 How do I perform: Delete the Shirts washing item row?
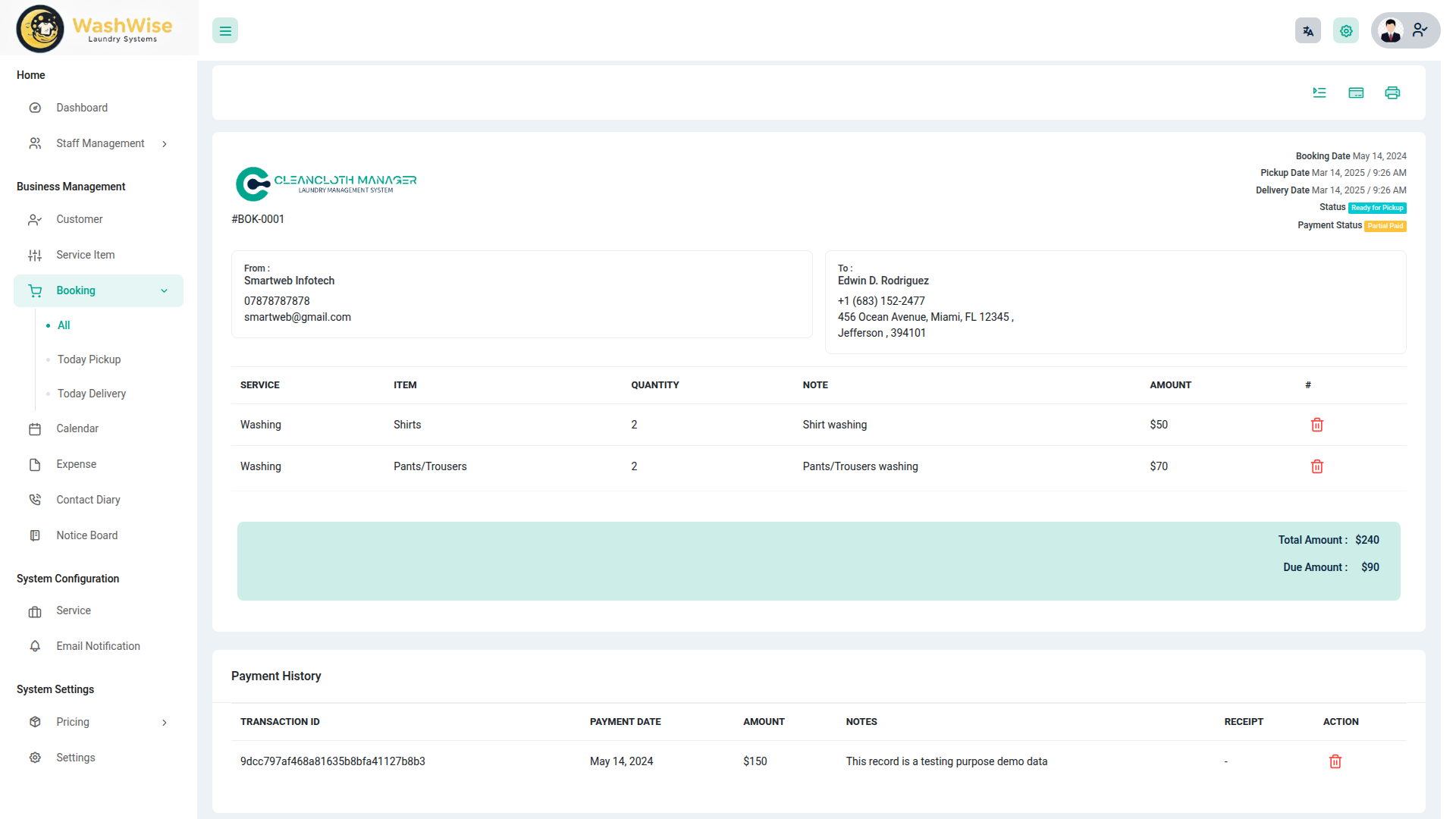coord(1316,425)
